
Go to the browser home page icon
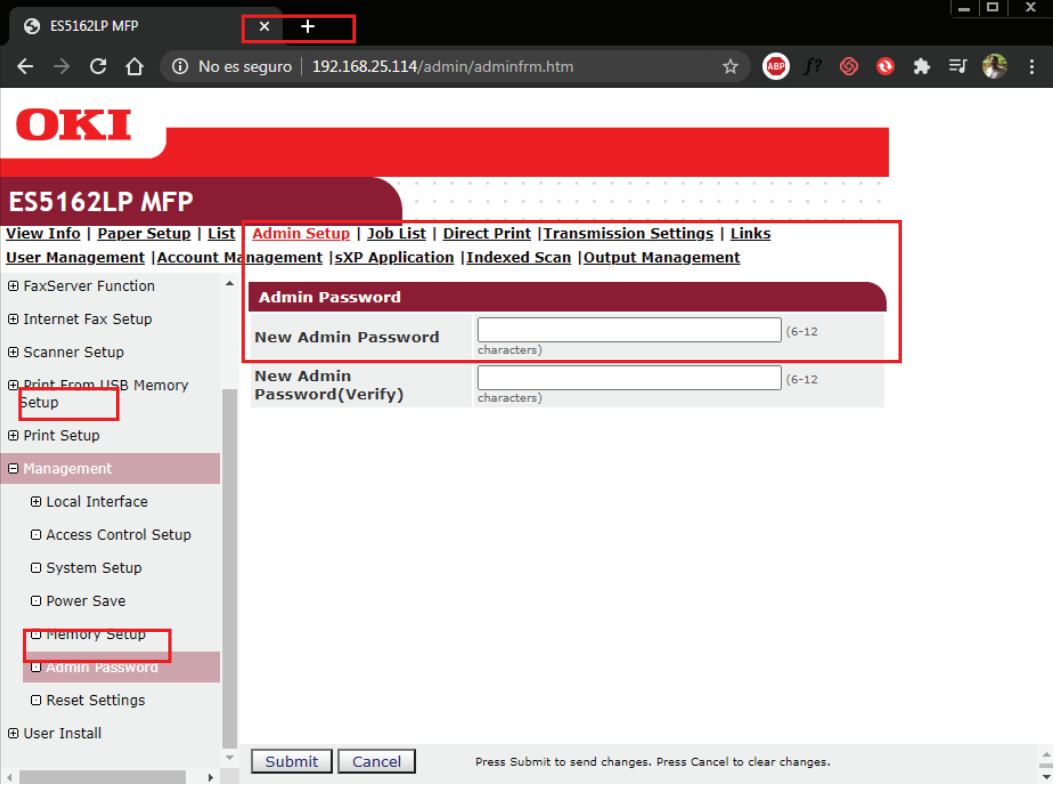tap(135, 67)
